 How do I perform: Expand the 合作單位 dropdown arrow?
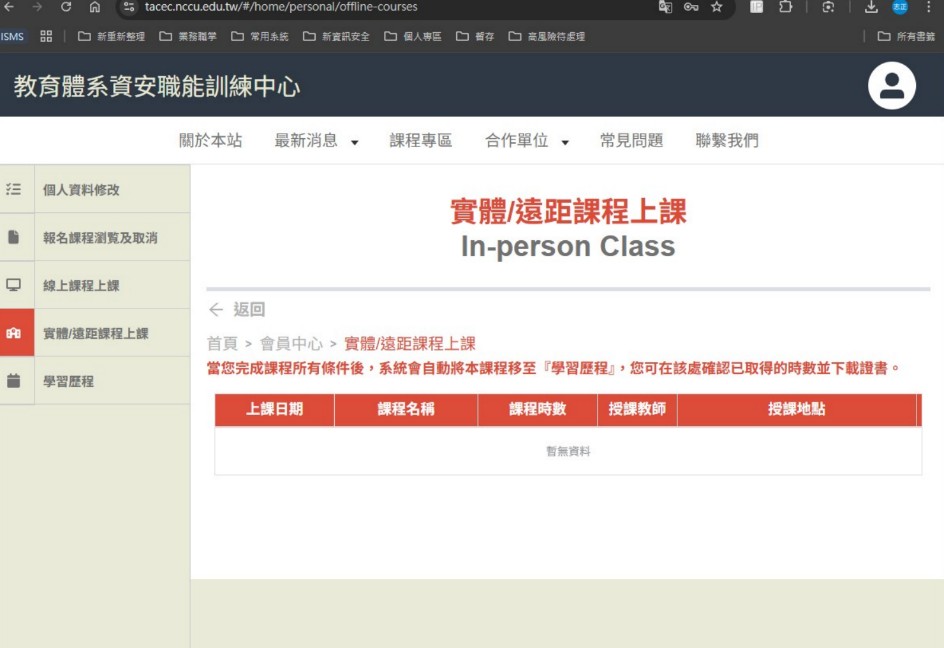point(565,143)
